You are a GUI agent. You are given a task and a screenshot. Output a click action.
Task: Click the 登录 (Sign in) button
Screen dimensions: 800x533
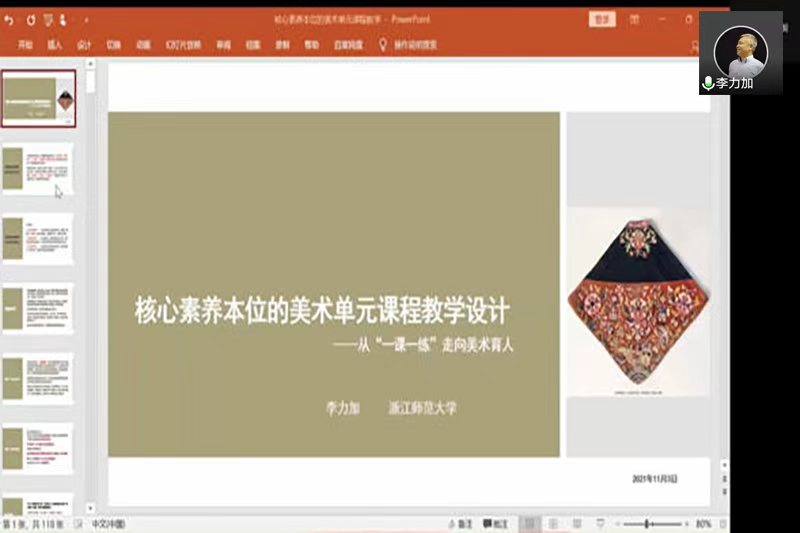[602, 19]
